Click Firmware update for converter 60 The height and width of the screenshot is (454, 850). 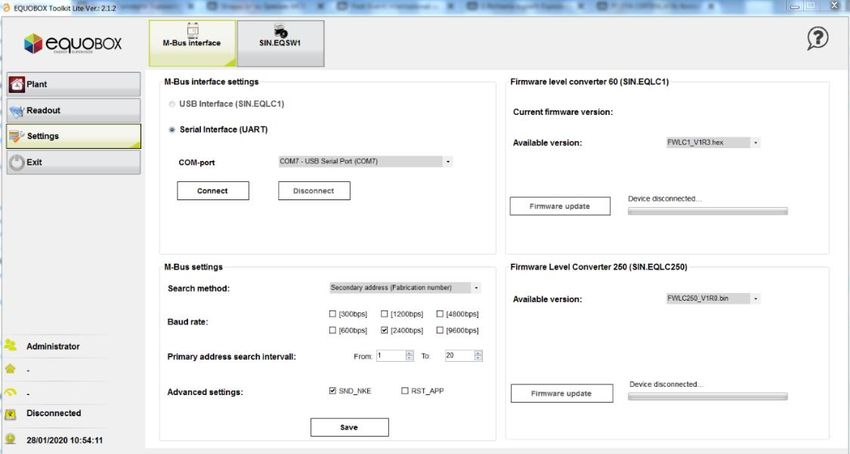pos(560,206)
